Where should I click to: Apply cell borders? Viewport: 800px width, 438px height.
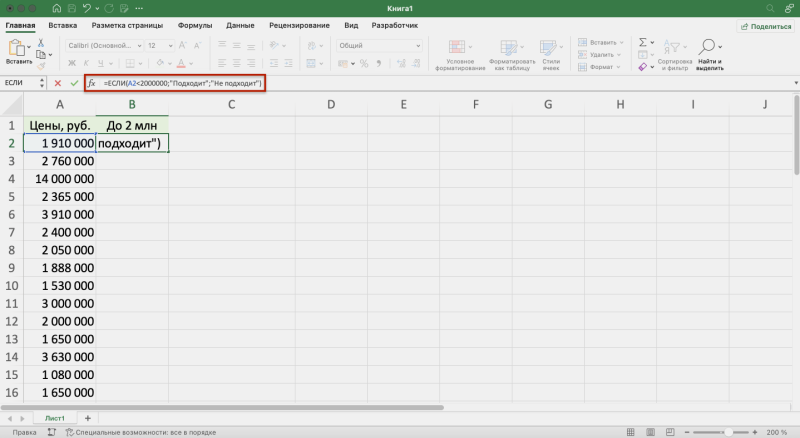coord(130,63)
